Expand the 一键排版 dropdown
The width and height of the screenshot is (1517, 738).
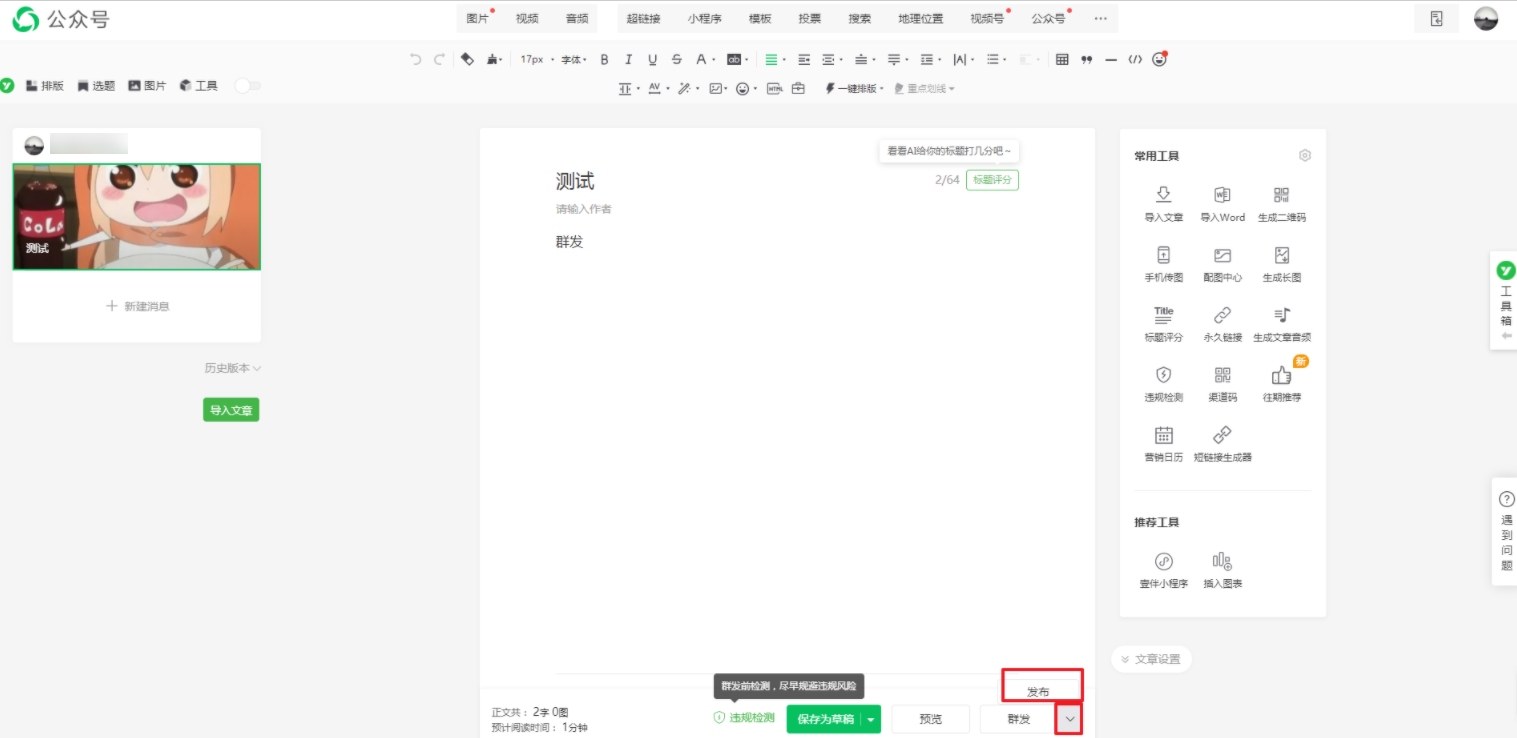[855, 89]
